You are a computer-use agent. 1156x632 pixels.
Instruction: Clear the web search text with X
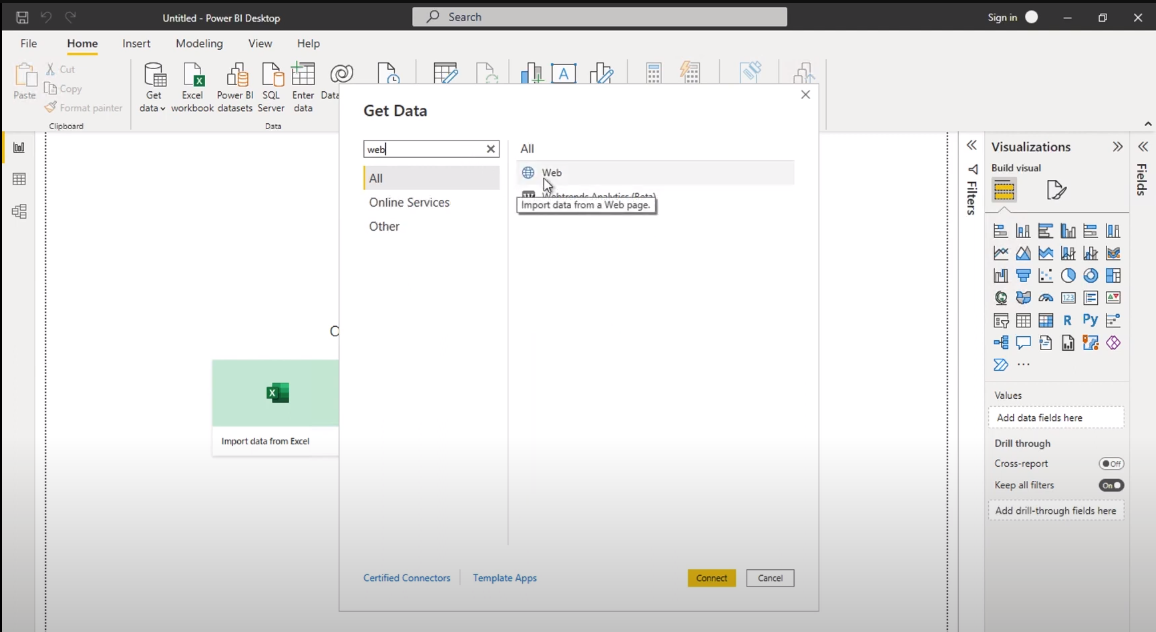pos(490,149)
